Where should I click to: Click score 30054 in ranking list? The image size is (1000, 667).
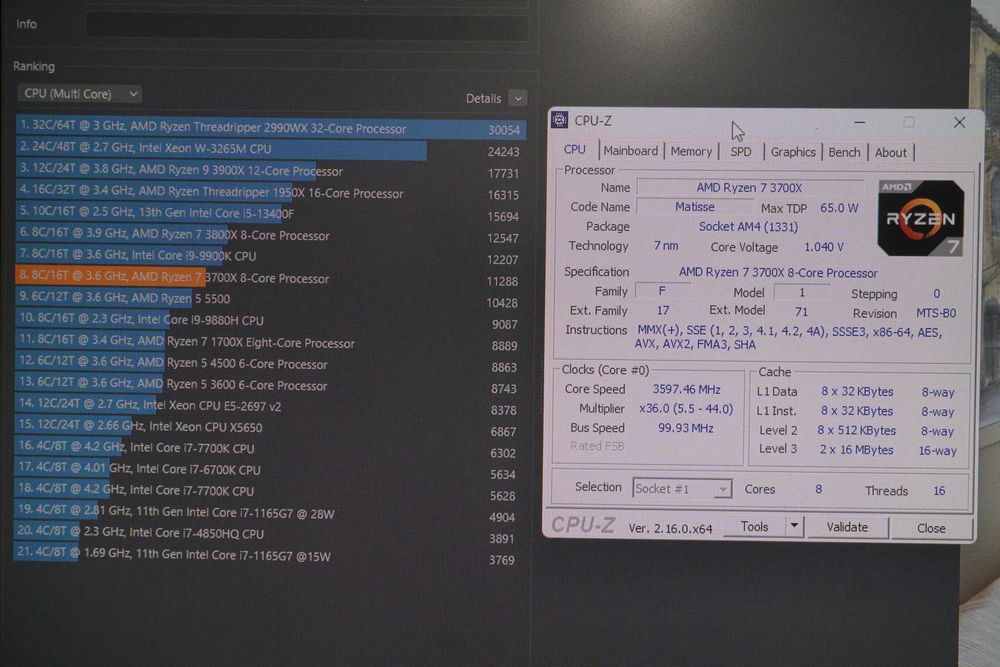(504, 130)
